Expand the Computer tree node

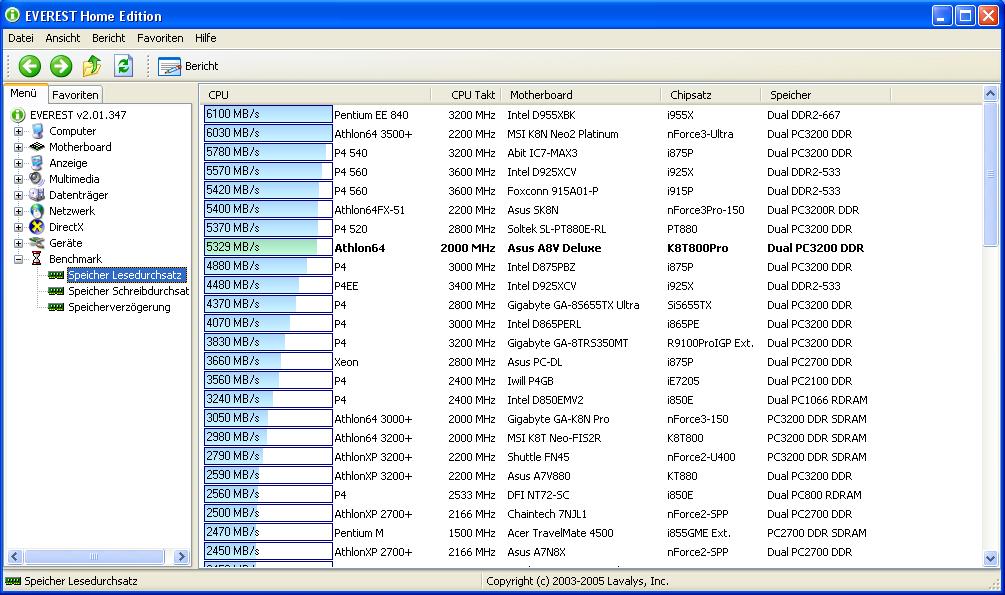(x=18, y=131)
